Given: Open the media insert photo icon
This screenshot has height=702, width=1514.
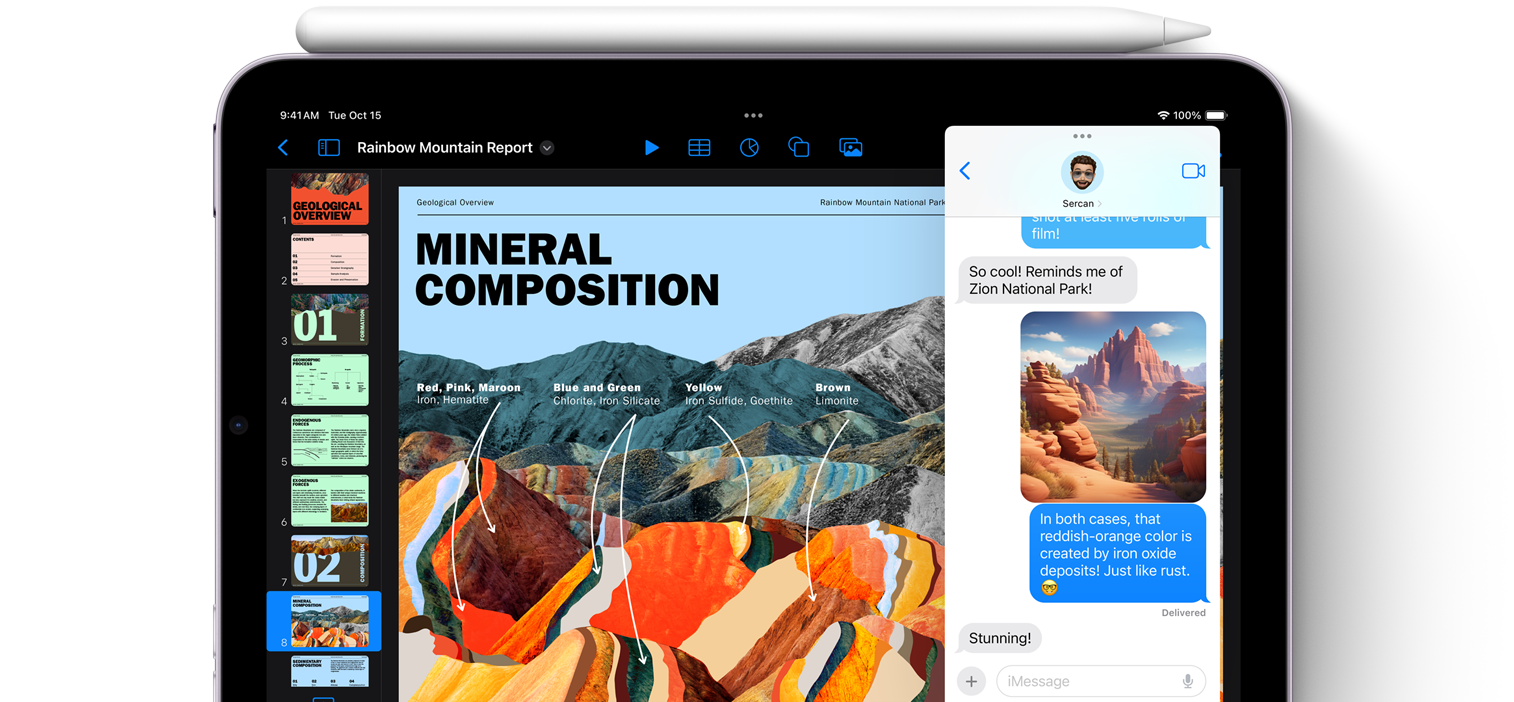Looking at the screenshot, I should click(x=850, y=148).
